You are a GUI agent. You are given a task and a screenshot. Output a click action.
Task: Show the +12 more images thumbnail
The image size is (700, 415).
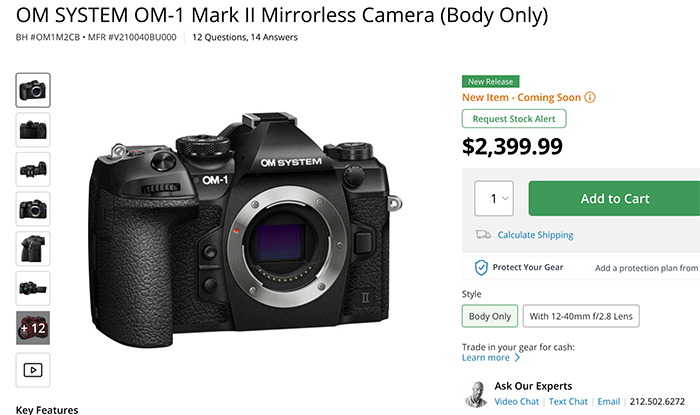33,328
